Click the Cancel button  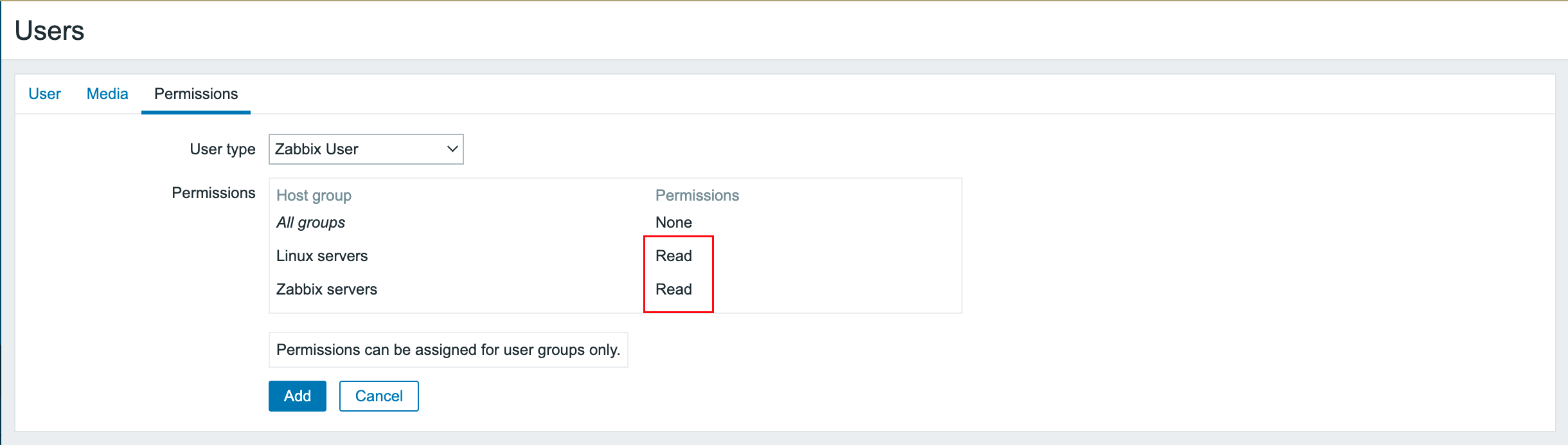pyautogui.click(x=379, y=396)
